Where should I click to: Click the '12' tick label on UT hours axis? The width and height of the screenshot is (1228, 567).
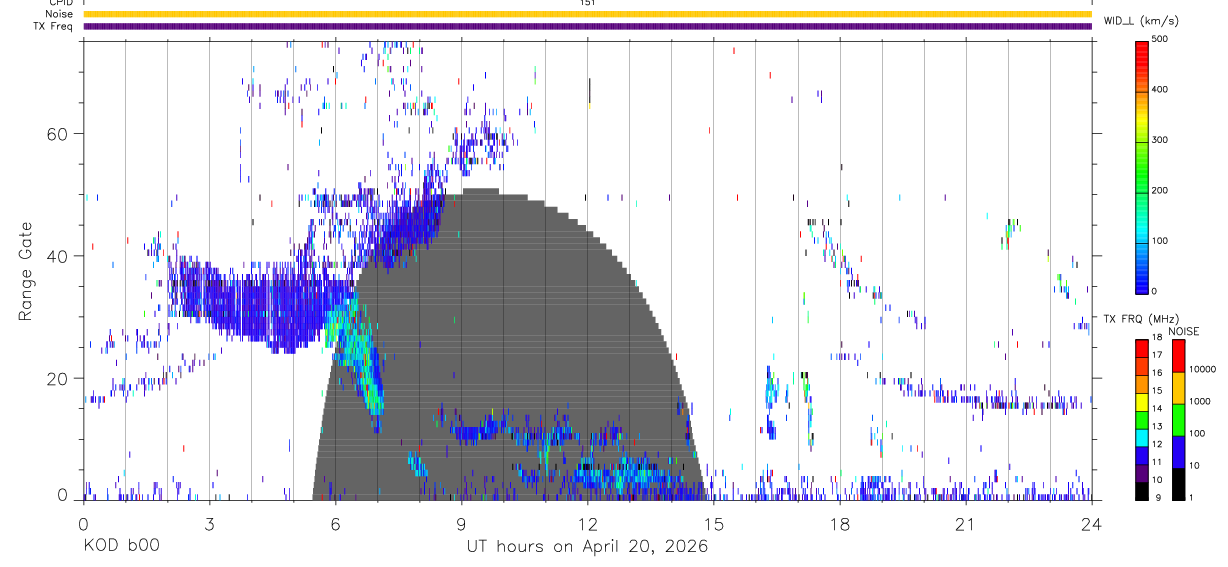coord(587,523)
